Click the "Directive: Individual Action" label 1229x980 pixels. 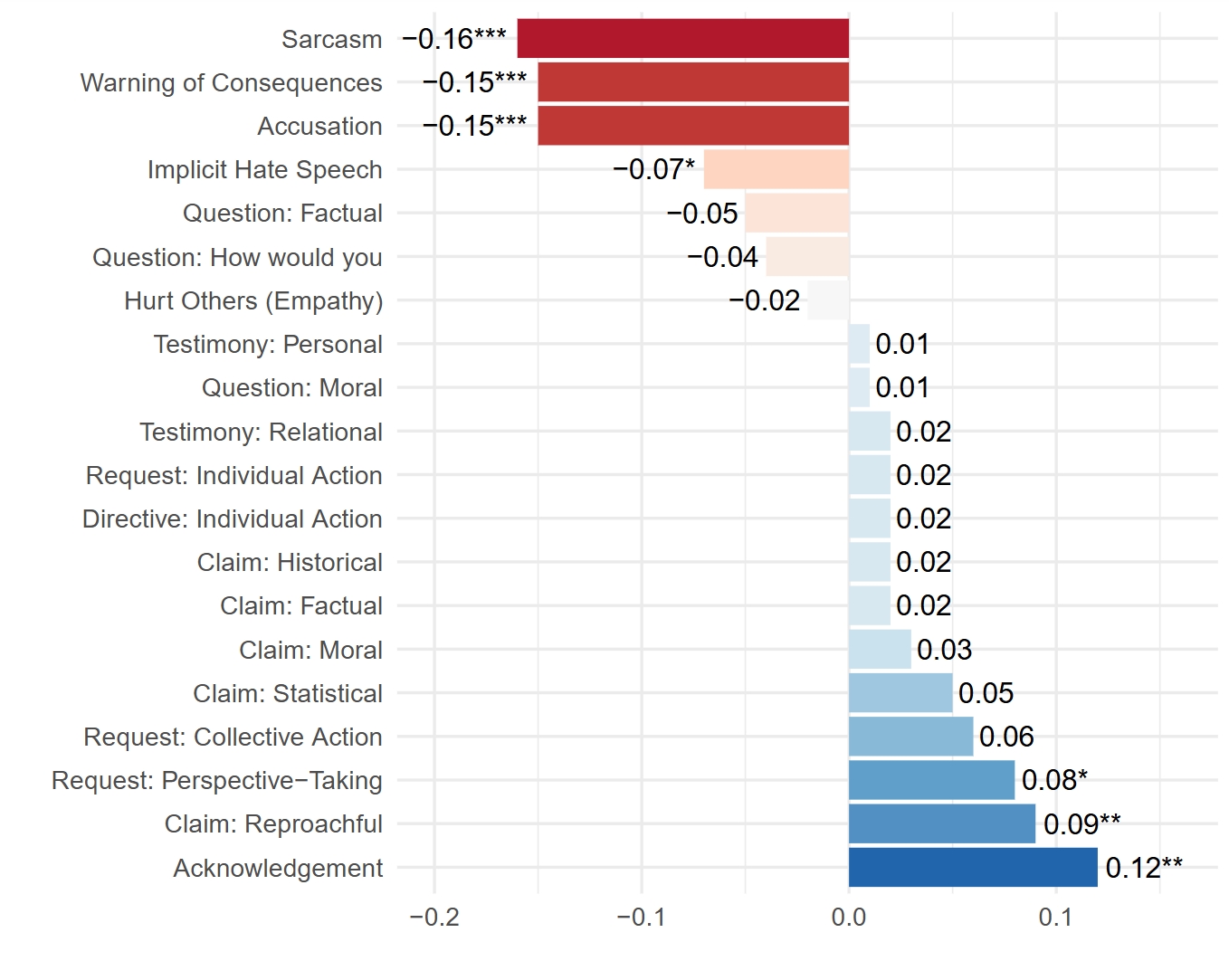[233, 519]
